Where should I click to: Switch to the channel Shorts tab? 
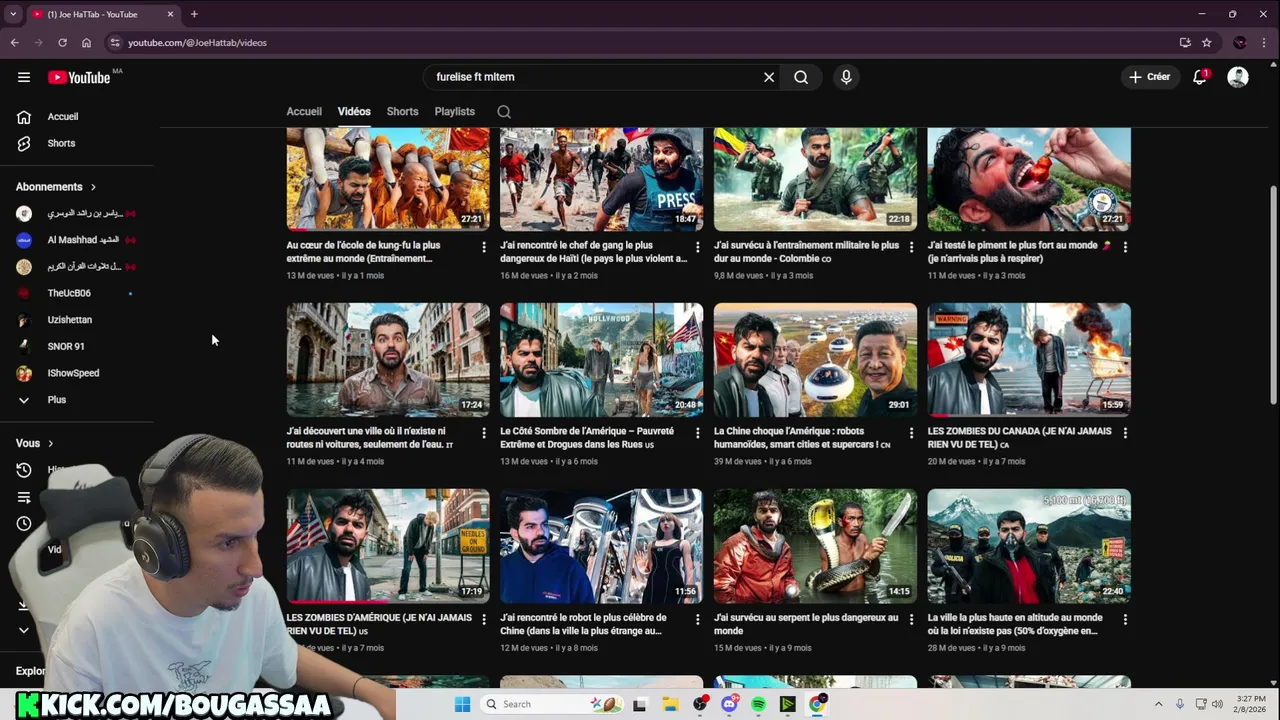[x=402, y=112]
